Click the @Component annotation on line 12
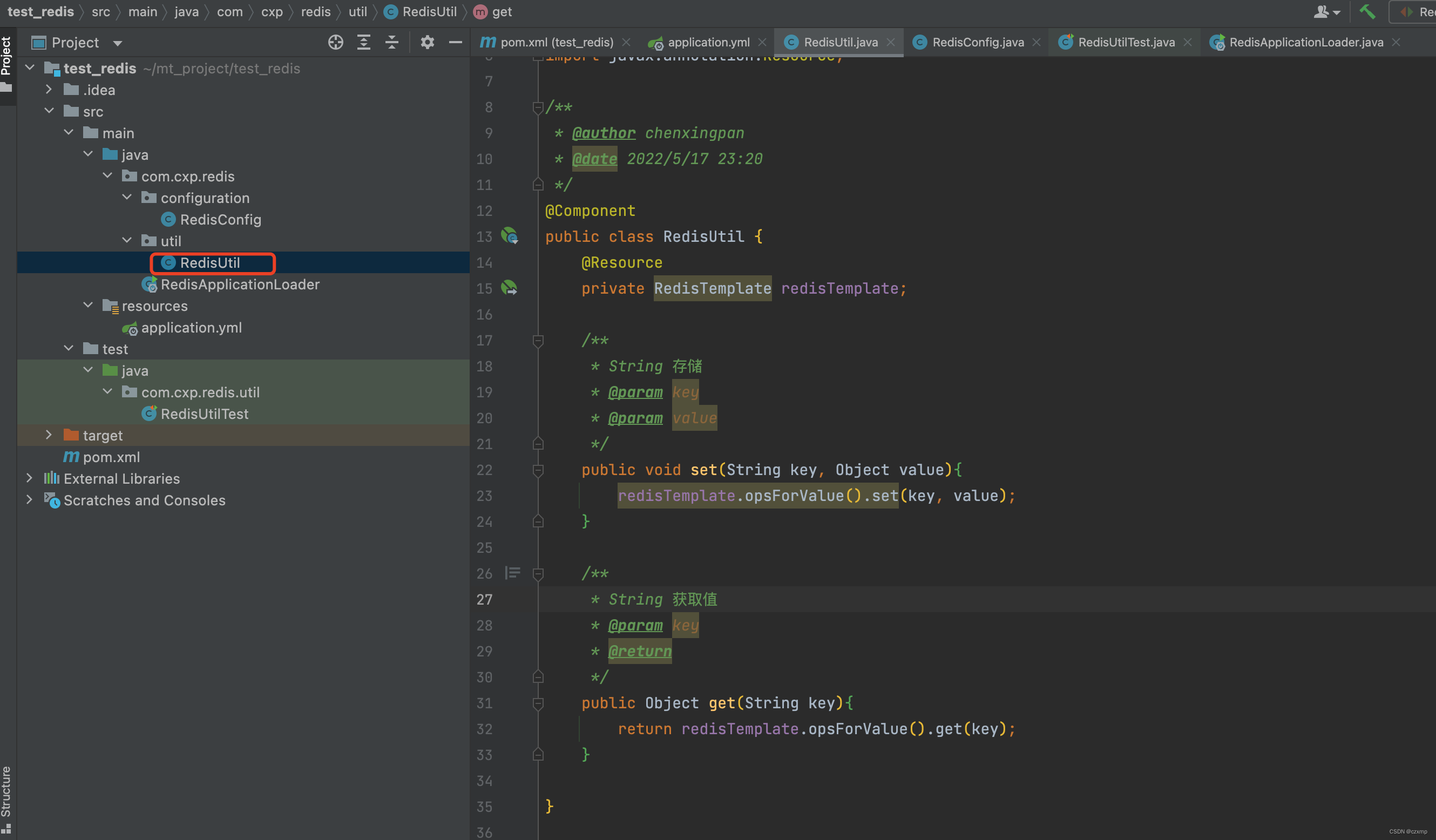The width and height of the screenshot is (1436, 840). (590, 211)
